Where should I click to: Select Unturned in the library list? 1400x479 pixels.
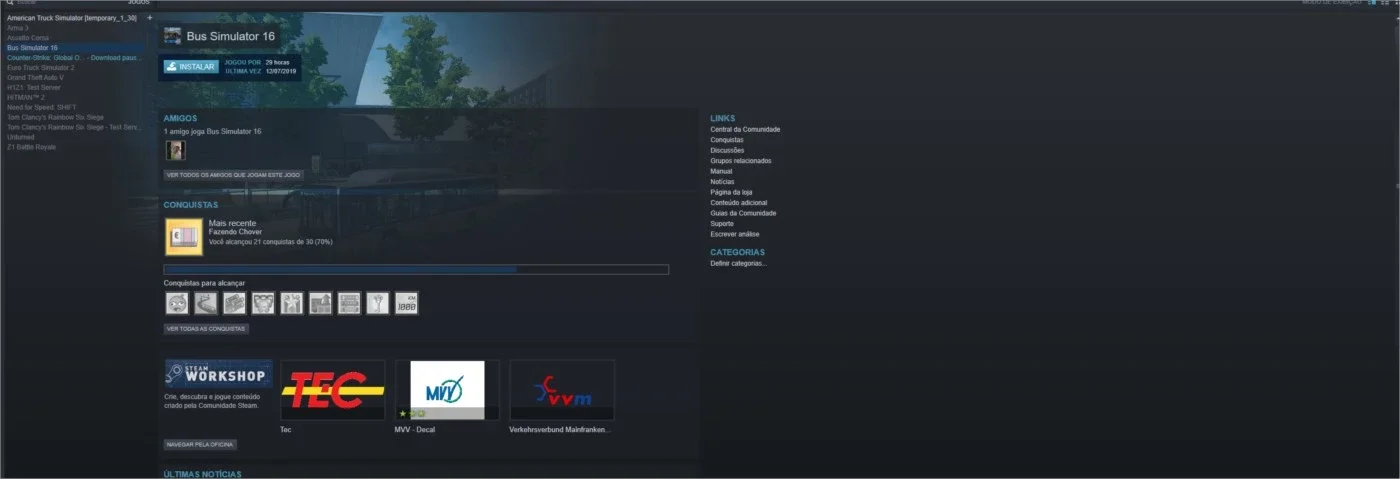21,137
